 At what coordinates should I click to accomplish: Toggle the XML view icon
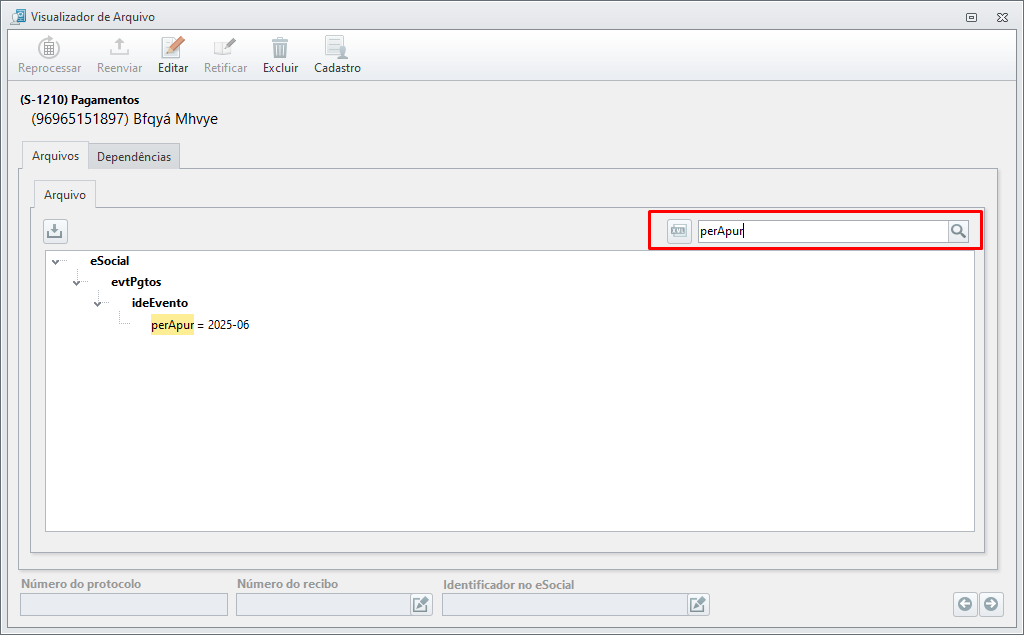679,231
